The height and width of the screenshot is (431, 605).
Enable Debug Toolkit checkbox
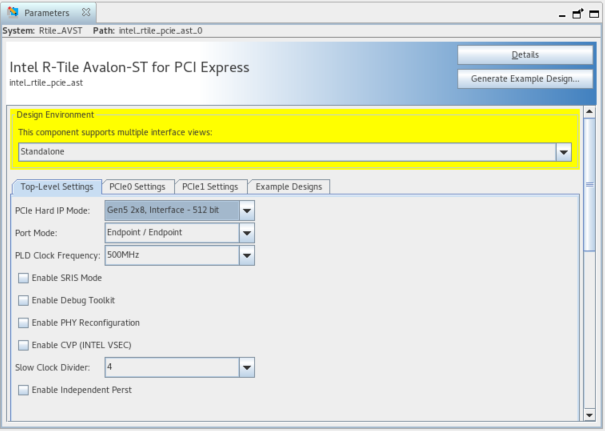24,300
